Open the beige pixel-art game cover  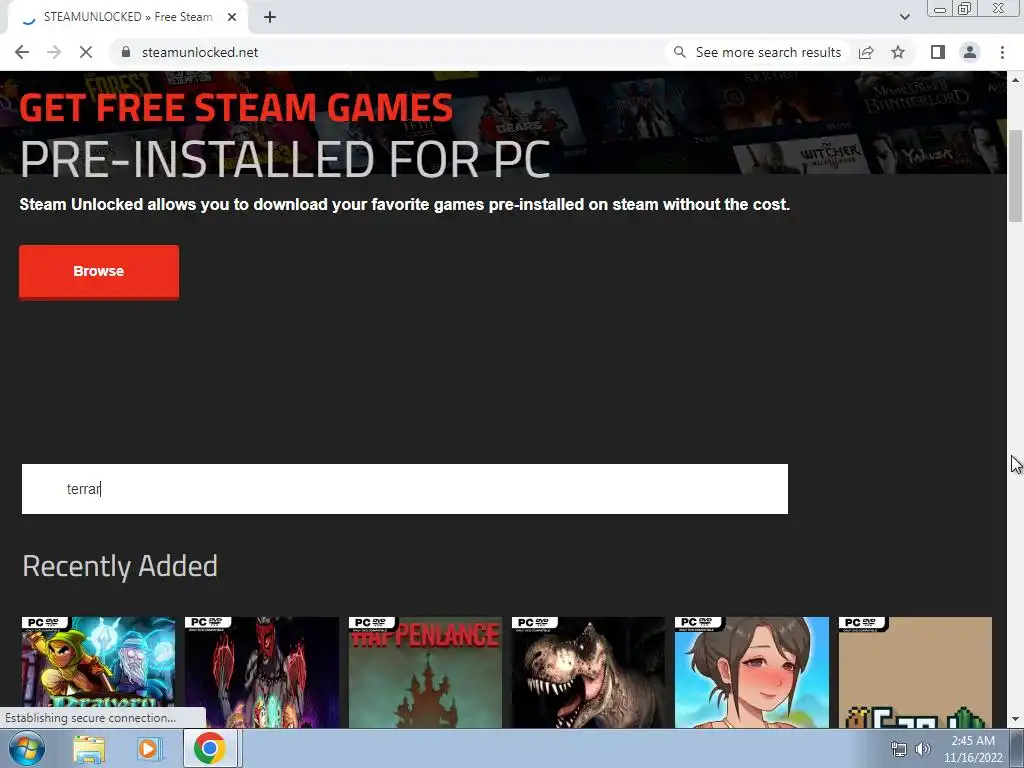coord(915,672)
